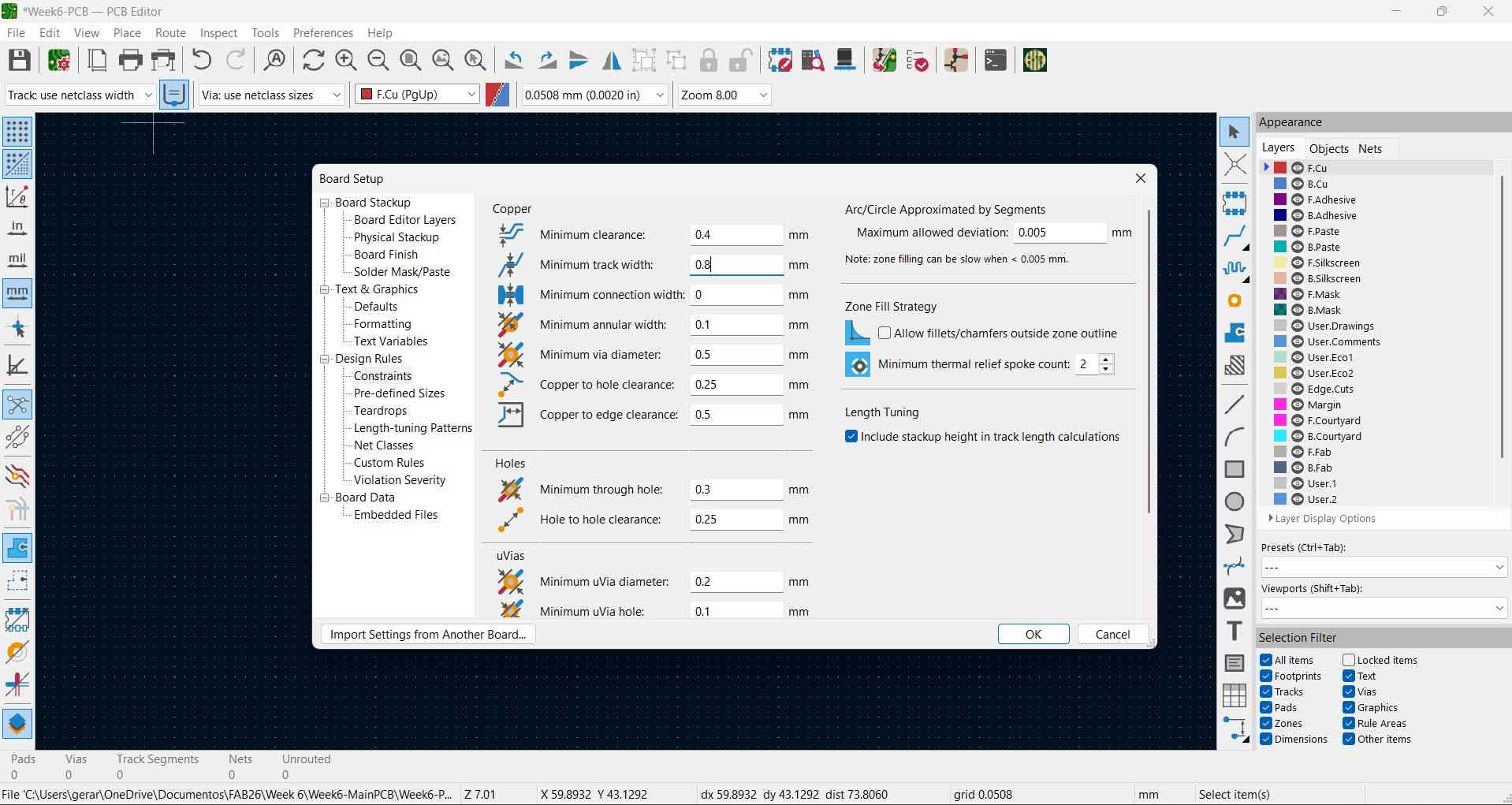Enable Allow fillets/chamfers outside zone outline

[884, 334]
